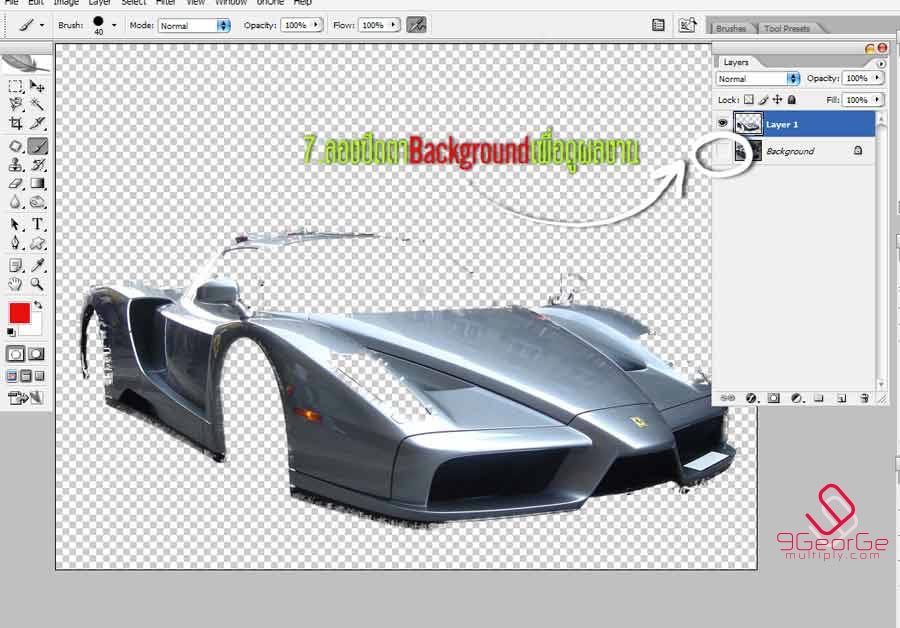This screenshot has height=628, width=900.
Task: Open the layer blend mode dropdown
Action: tap(758, 79)
